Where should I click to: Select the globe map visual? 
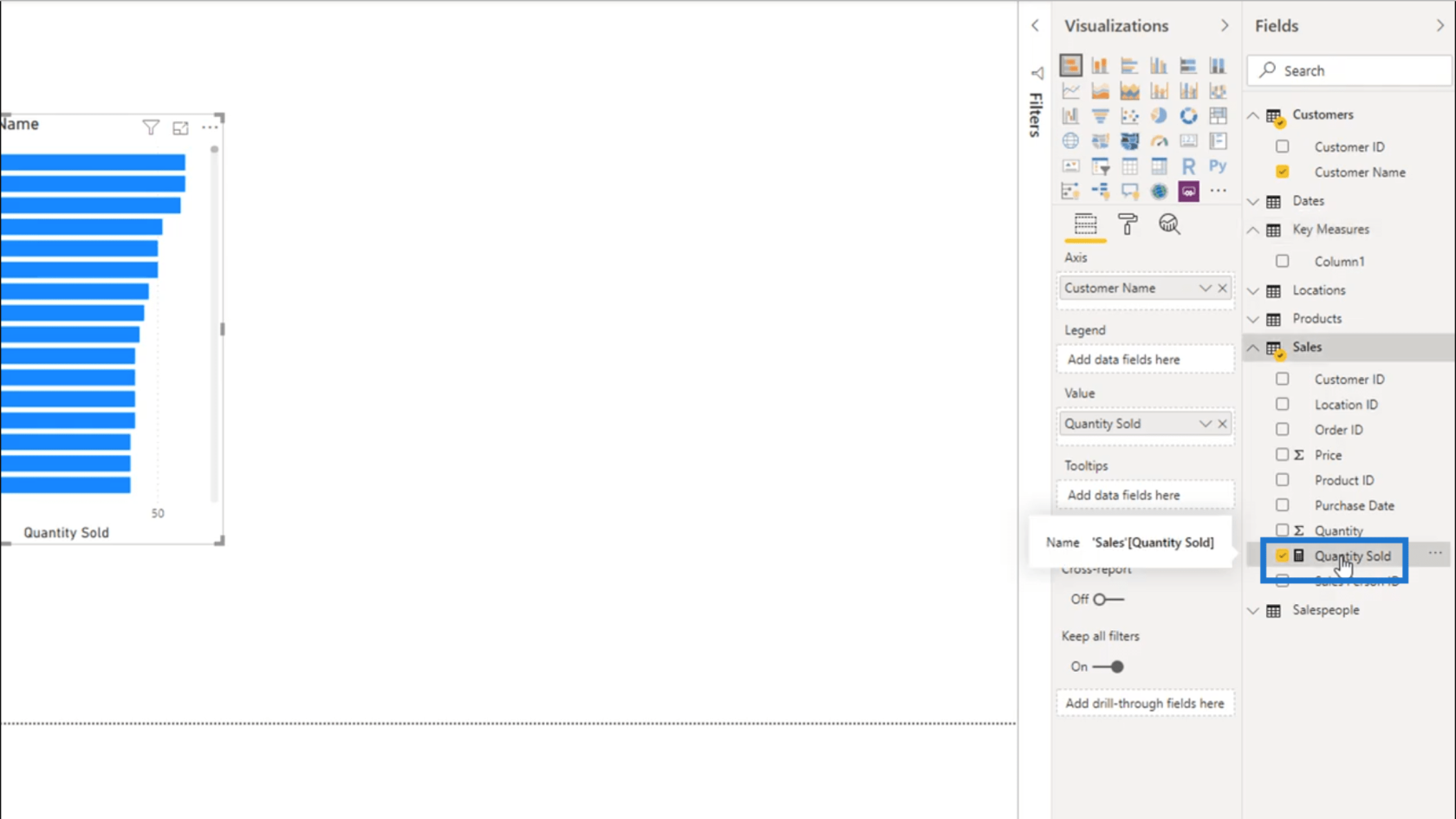click(1070, 140)
